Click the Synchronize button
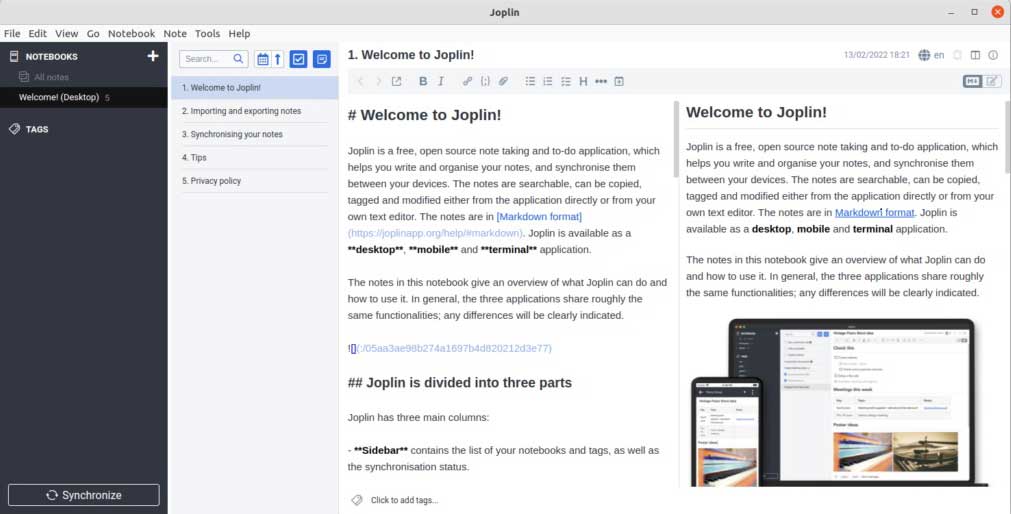The width and height of the screenshot is (1011, 514). pyautogui.click(x=84, y=495)
